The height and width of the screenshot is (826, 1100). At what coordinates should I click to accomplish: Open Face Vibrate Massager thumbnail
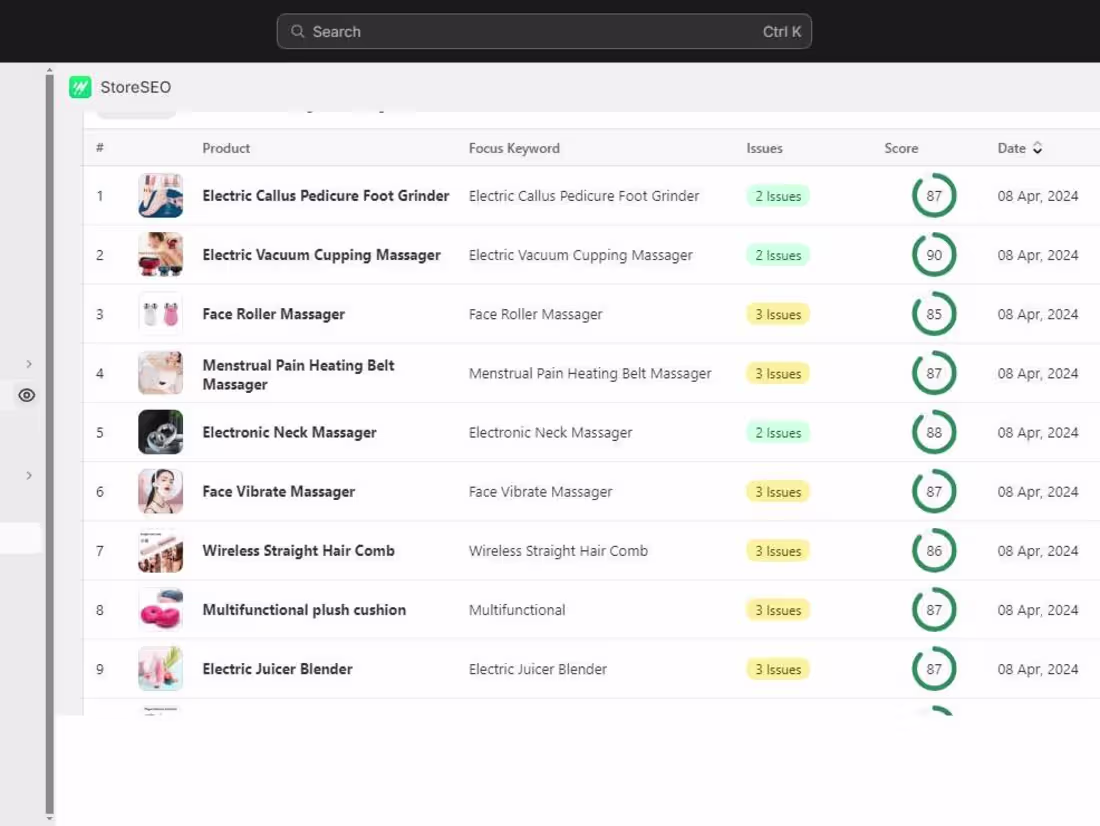point(161,491)
